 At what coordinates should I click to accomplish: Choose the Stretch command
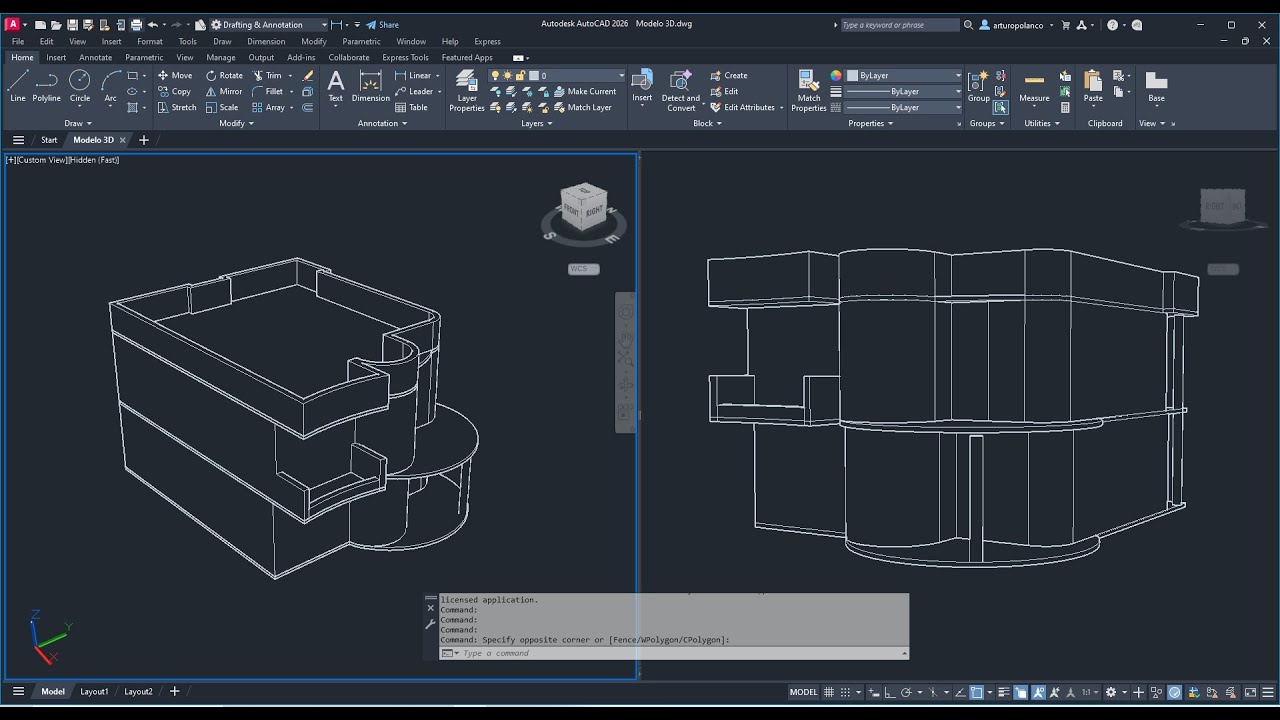(176, 107)
